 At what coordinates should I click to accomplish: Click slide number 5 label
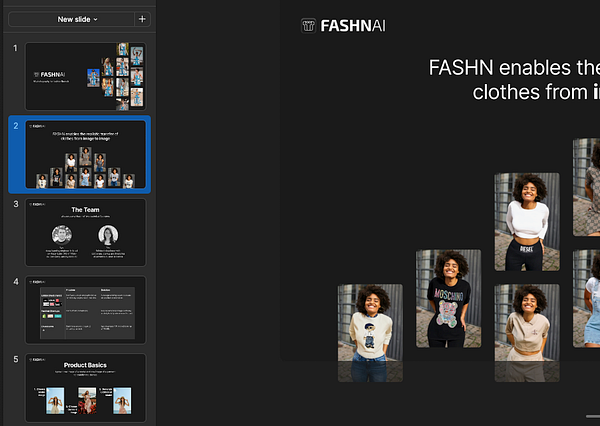pyautogui.click(x=16, y=359)
